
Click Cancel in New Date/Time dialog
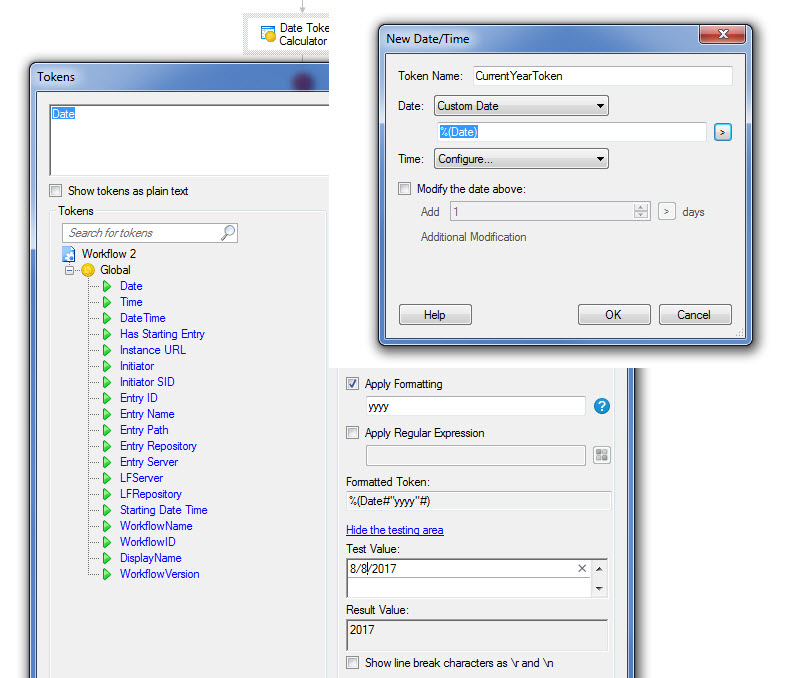coord(695,315)
